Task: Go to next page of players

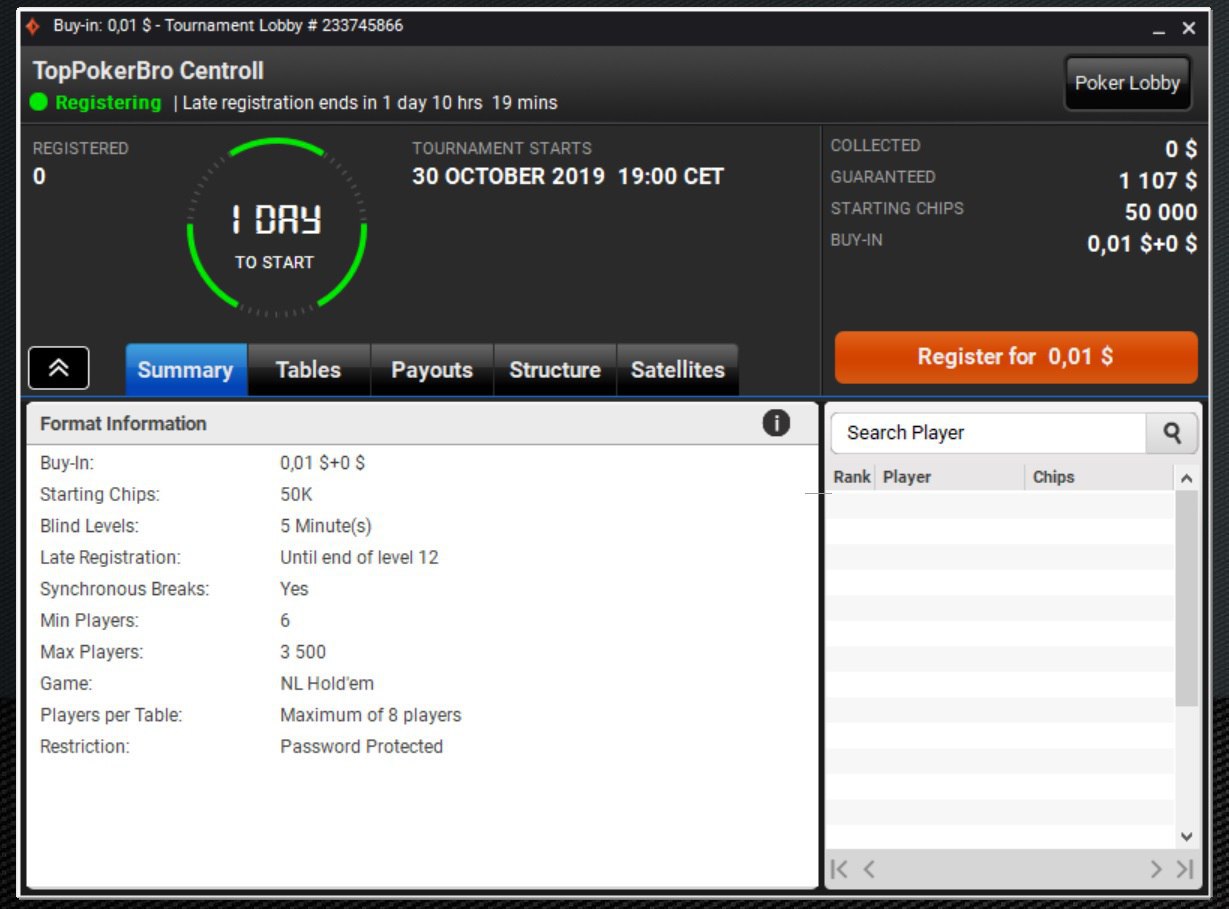Action: point(1155,869)
